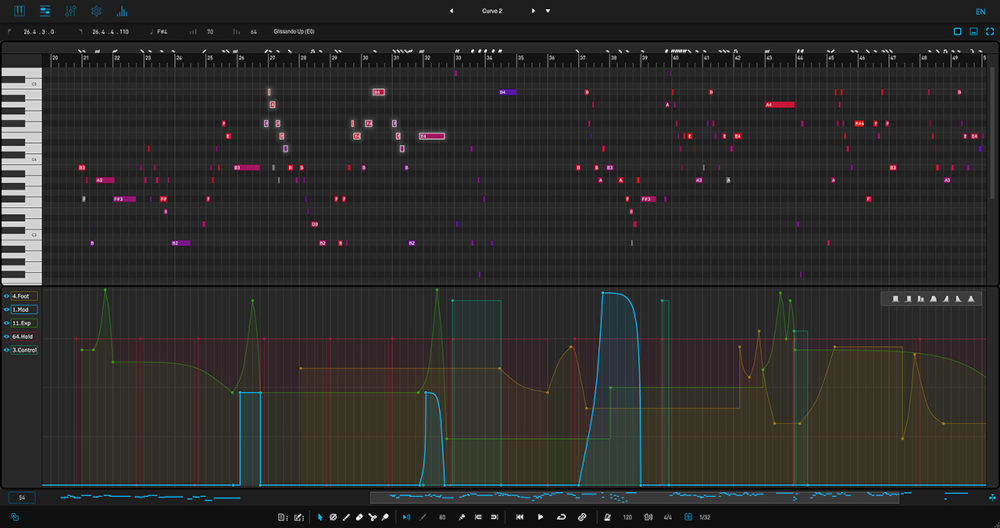
Task: Pick the line draw tool
Action: pyautogui.click(x=346, y=517)
